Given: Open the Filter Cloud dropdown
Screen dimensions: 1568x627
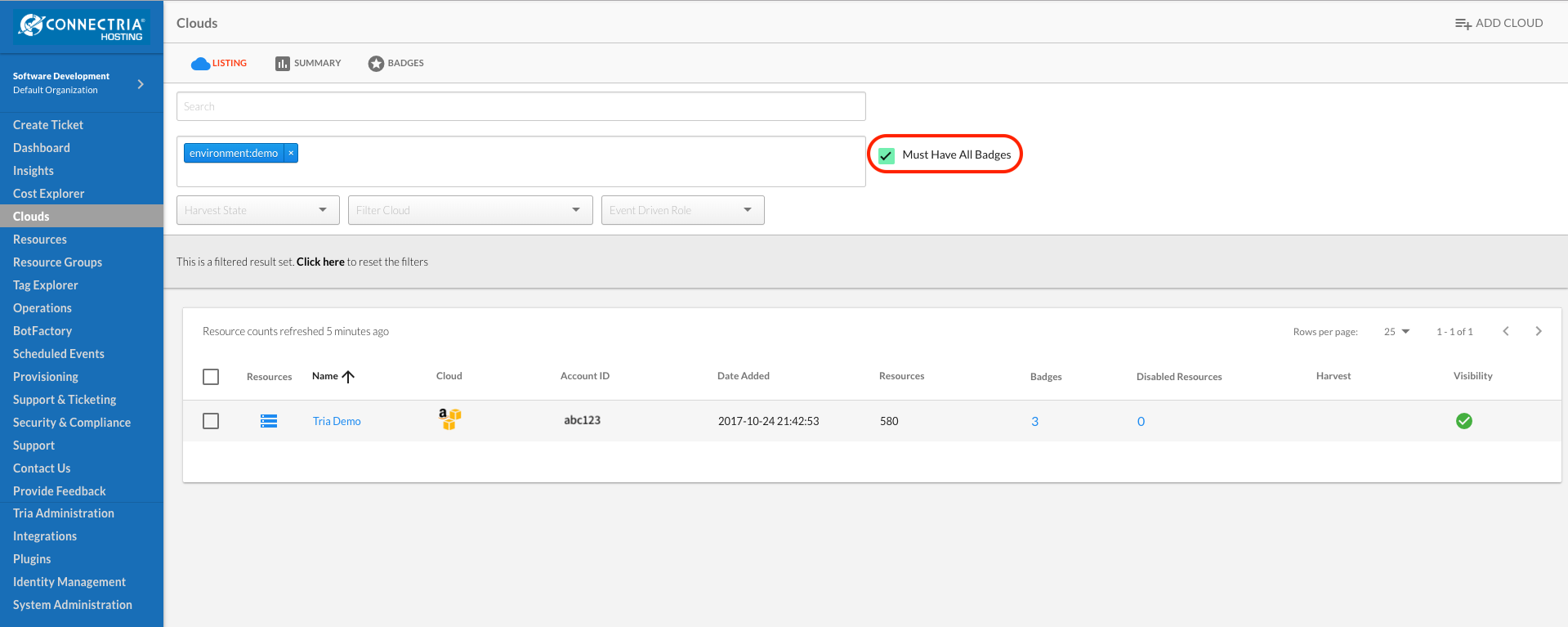Looking at the screenshot, I should pos(471,210).
